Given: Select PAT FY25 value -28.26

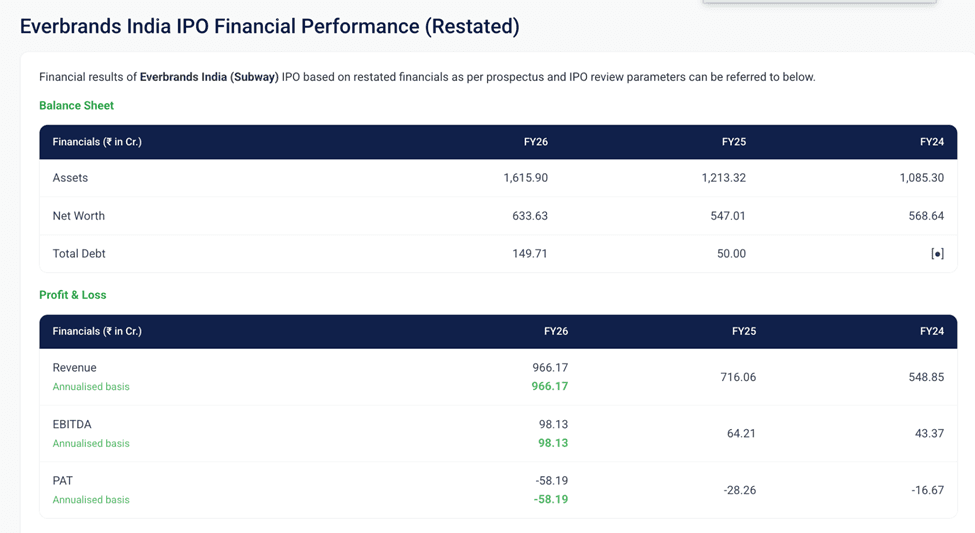Looking at the screenshot, I should pos(740,490).
